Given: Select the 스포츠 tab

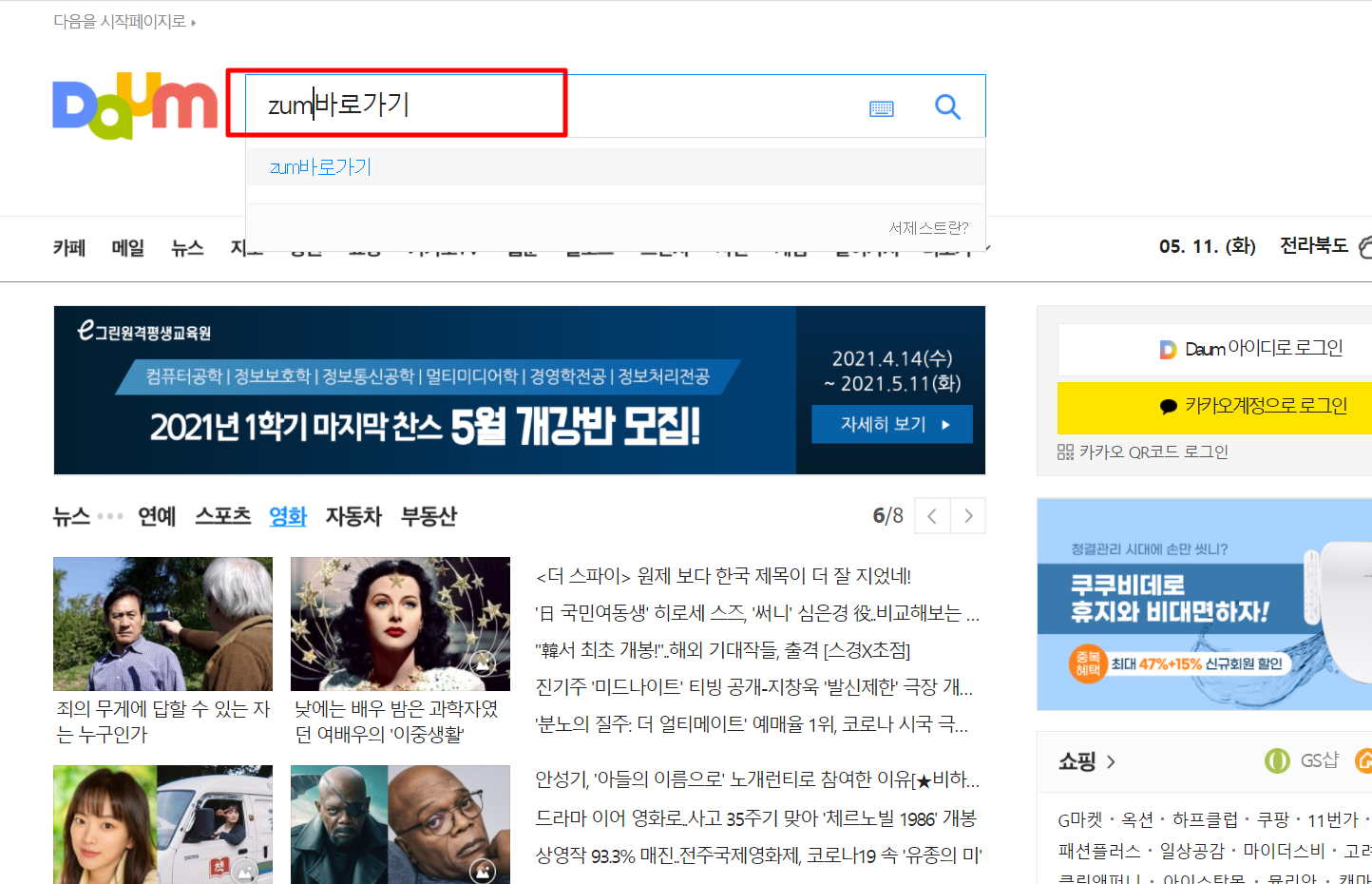Looking at the screenshot, I should tap(223, 516).
